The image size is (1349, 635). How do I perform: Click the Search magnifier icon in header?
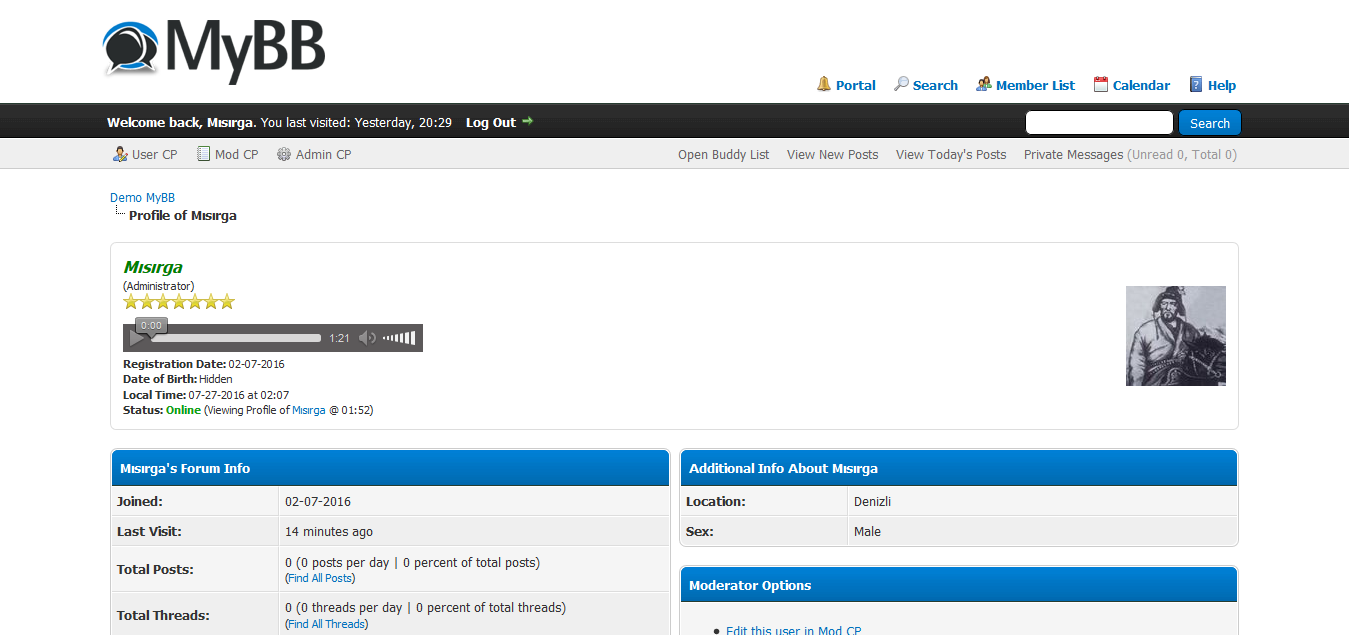[901, 84]
